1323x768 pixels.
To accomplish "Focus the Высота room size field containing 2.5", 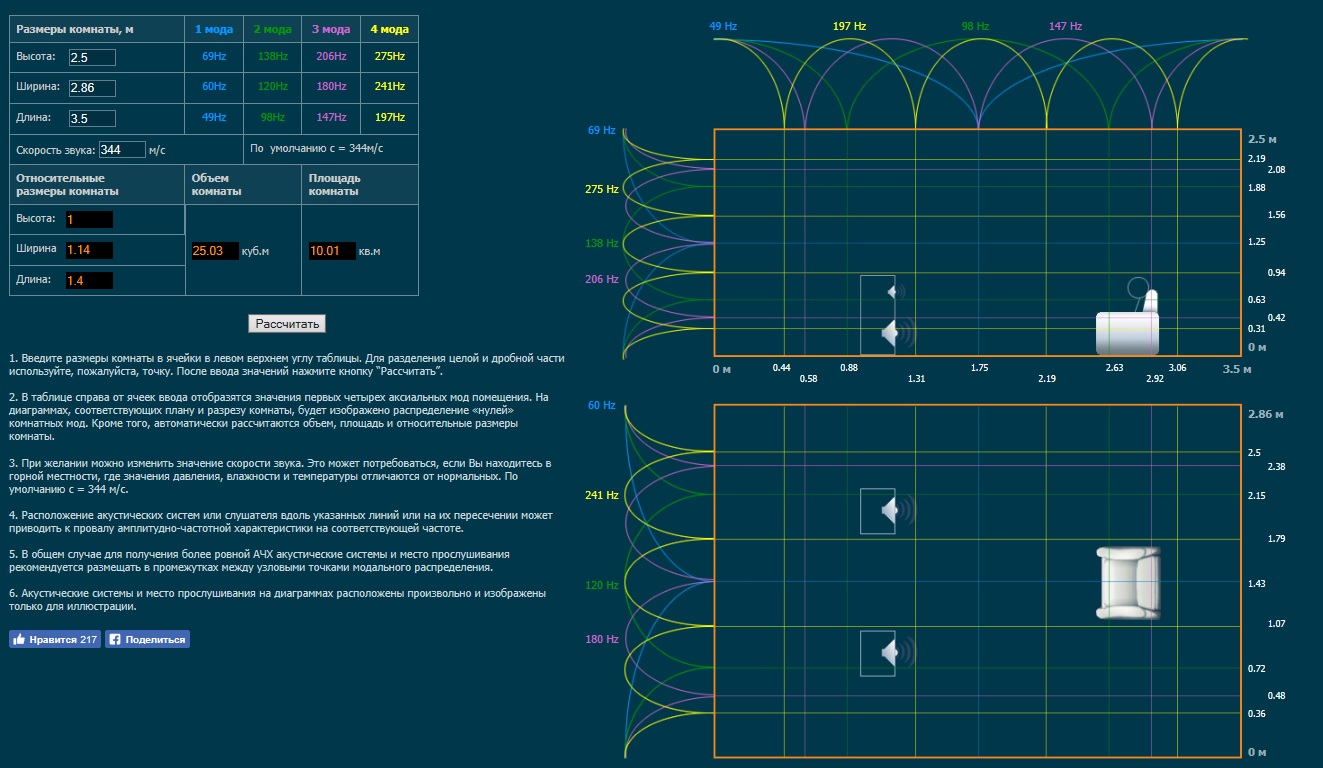I will (91, 58).
